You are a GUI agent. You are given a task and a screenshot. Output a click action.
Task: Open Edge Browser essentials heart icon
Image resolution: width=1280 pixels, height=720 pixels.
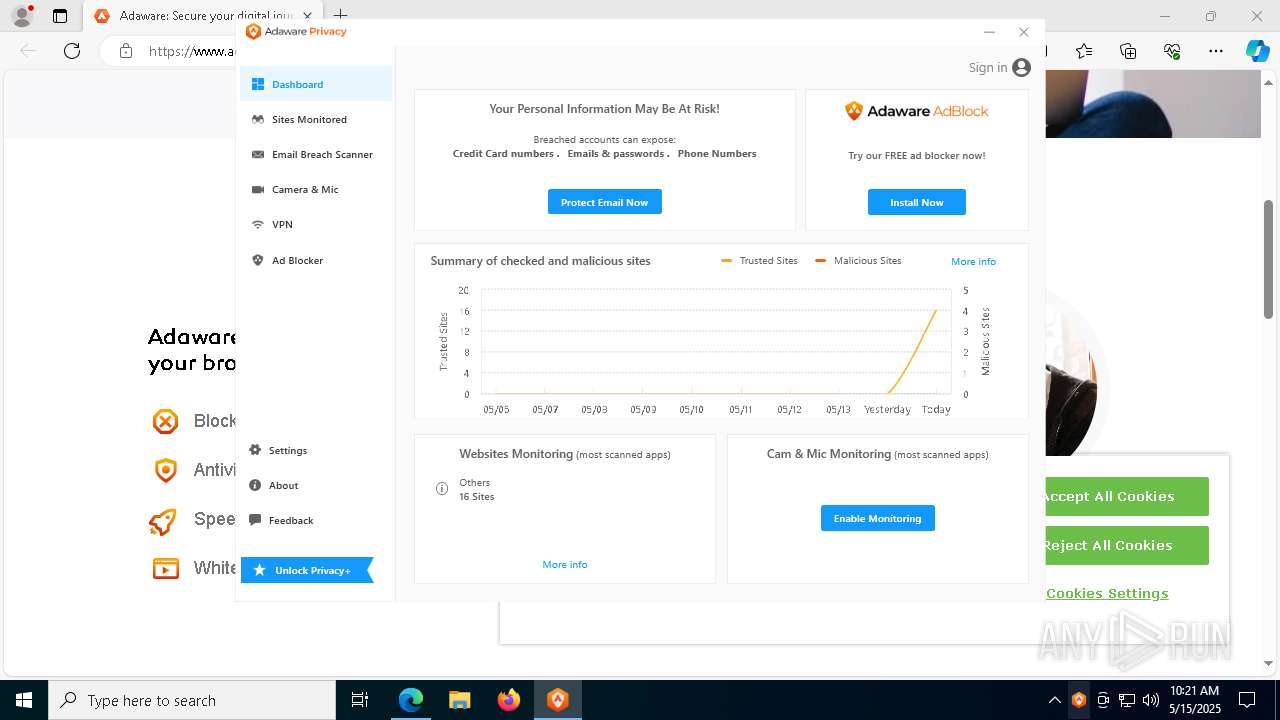(x=1172, y=51)
